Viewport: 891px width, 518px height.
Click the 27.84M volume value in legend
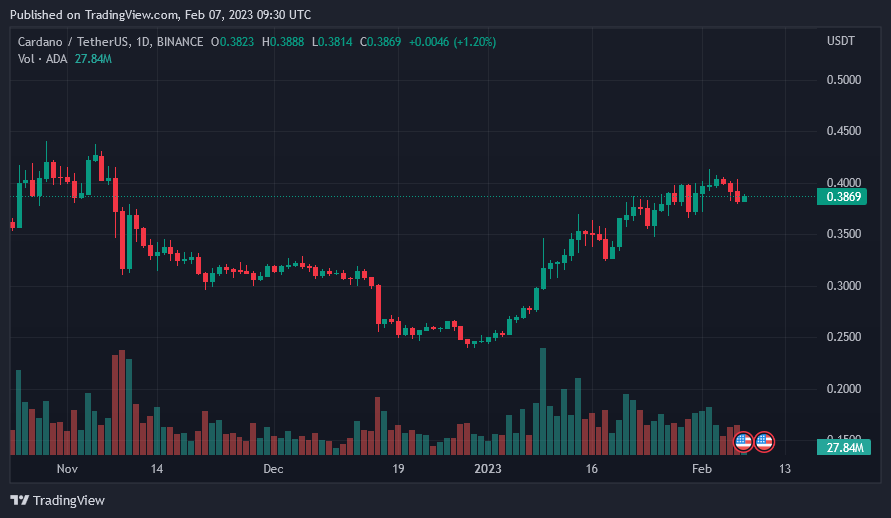click(93, 59)
